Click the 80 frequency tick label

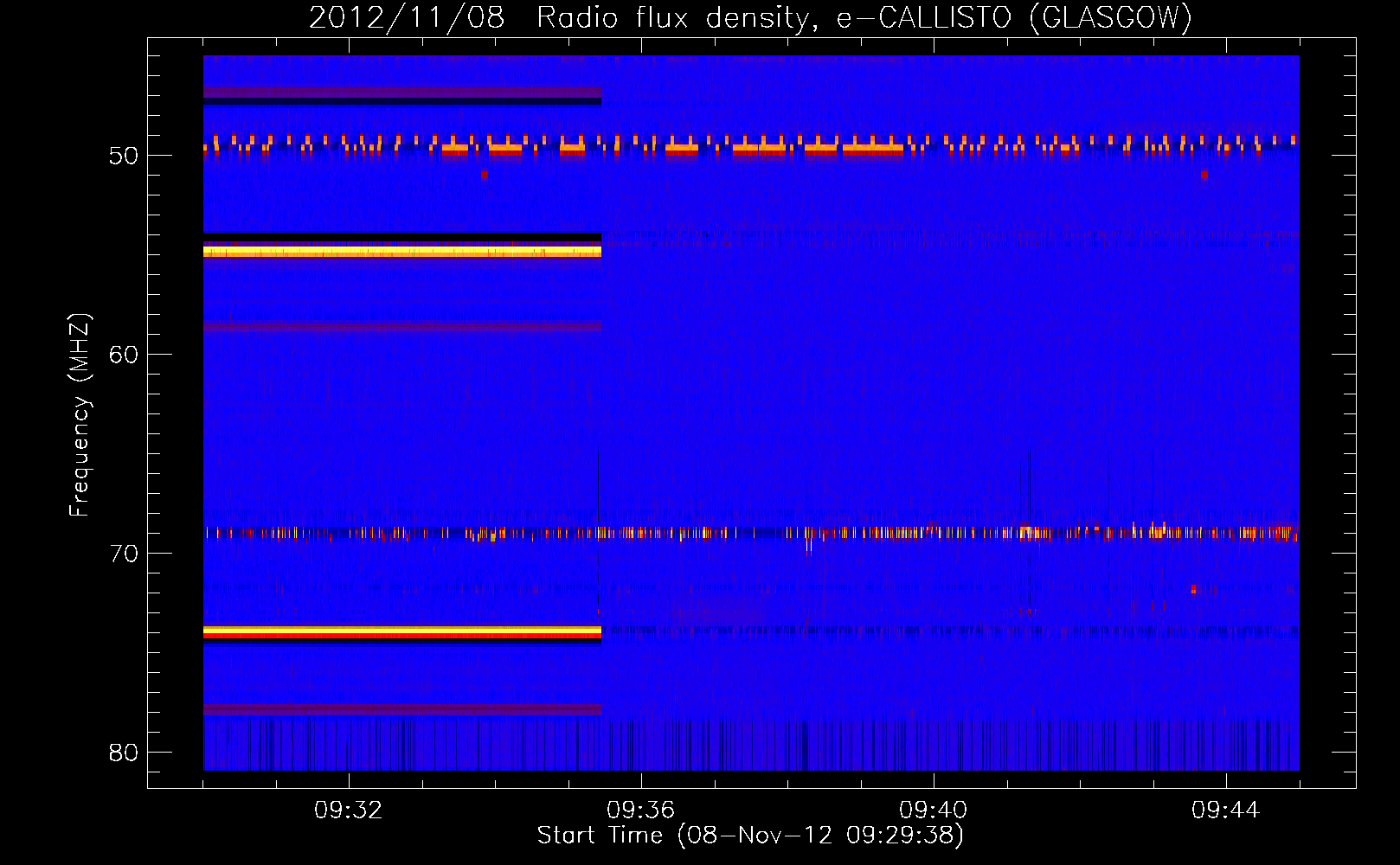click(x=124, y=753)
